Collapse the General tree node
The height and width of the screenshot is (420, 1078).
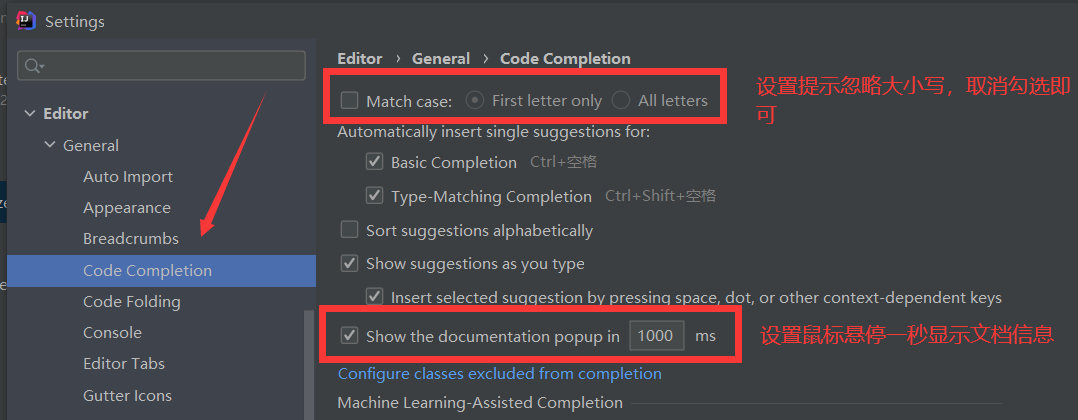(50, 146)
